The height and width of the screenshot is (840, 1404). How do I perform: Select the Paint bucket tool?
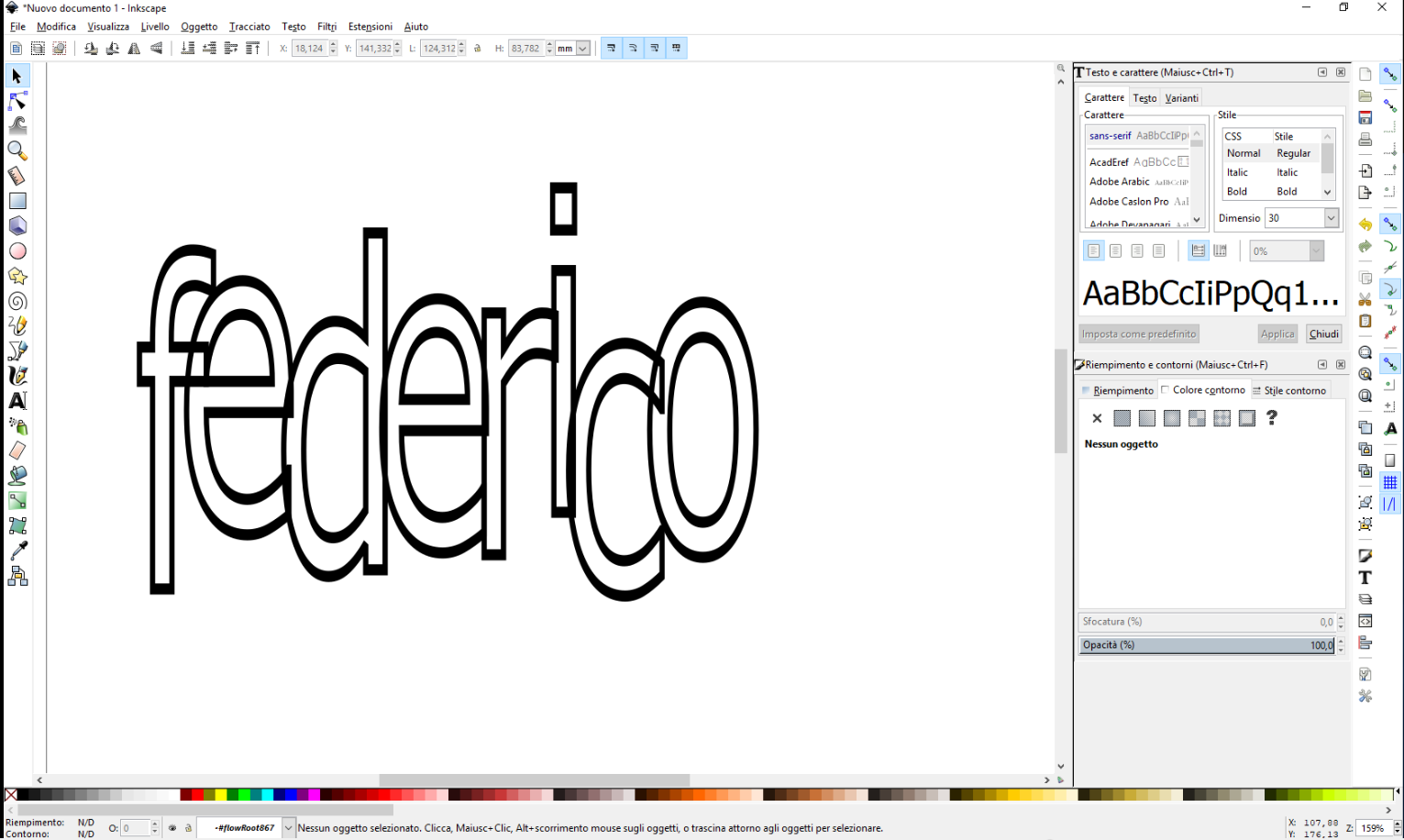(x=17, y=475)
